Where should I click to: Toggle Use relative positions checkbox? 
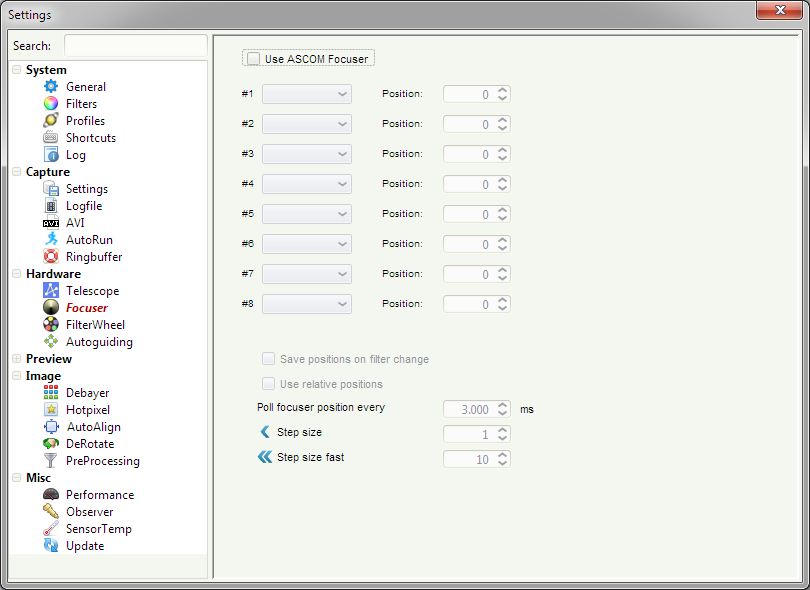click(x=268, y=383)
